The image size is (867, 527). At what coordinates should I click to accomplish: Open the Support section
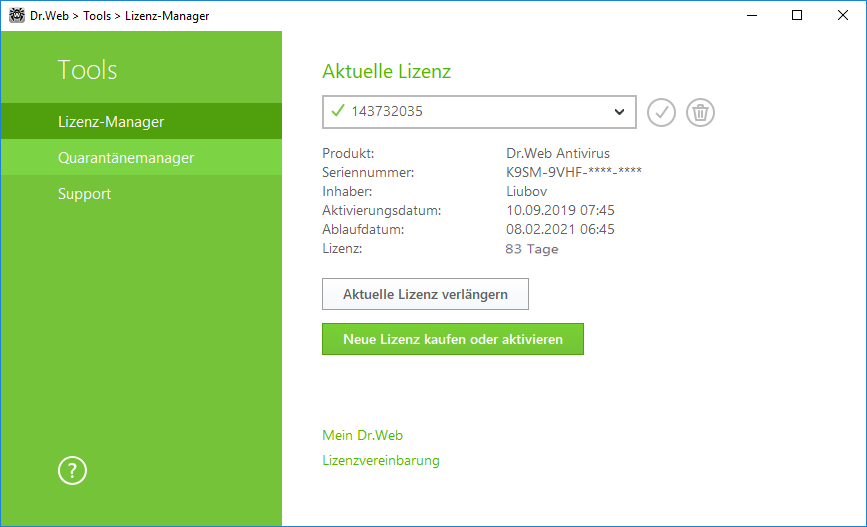point(142,194)
